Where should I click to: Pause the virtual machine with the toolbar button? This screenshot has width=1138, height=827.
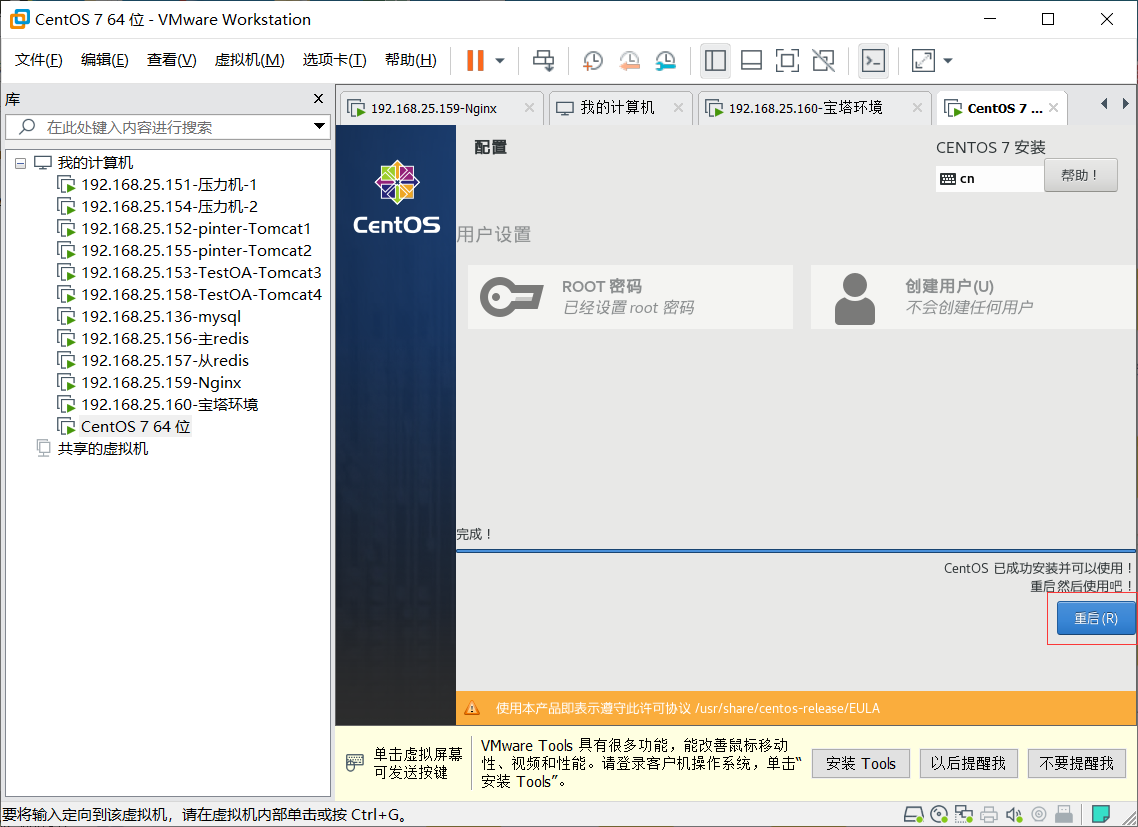coord(475,60)
